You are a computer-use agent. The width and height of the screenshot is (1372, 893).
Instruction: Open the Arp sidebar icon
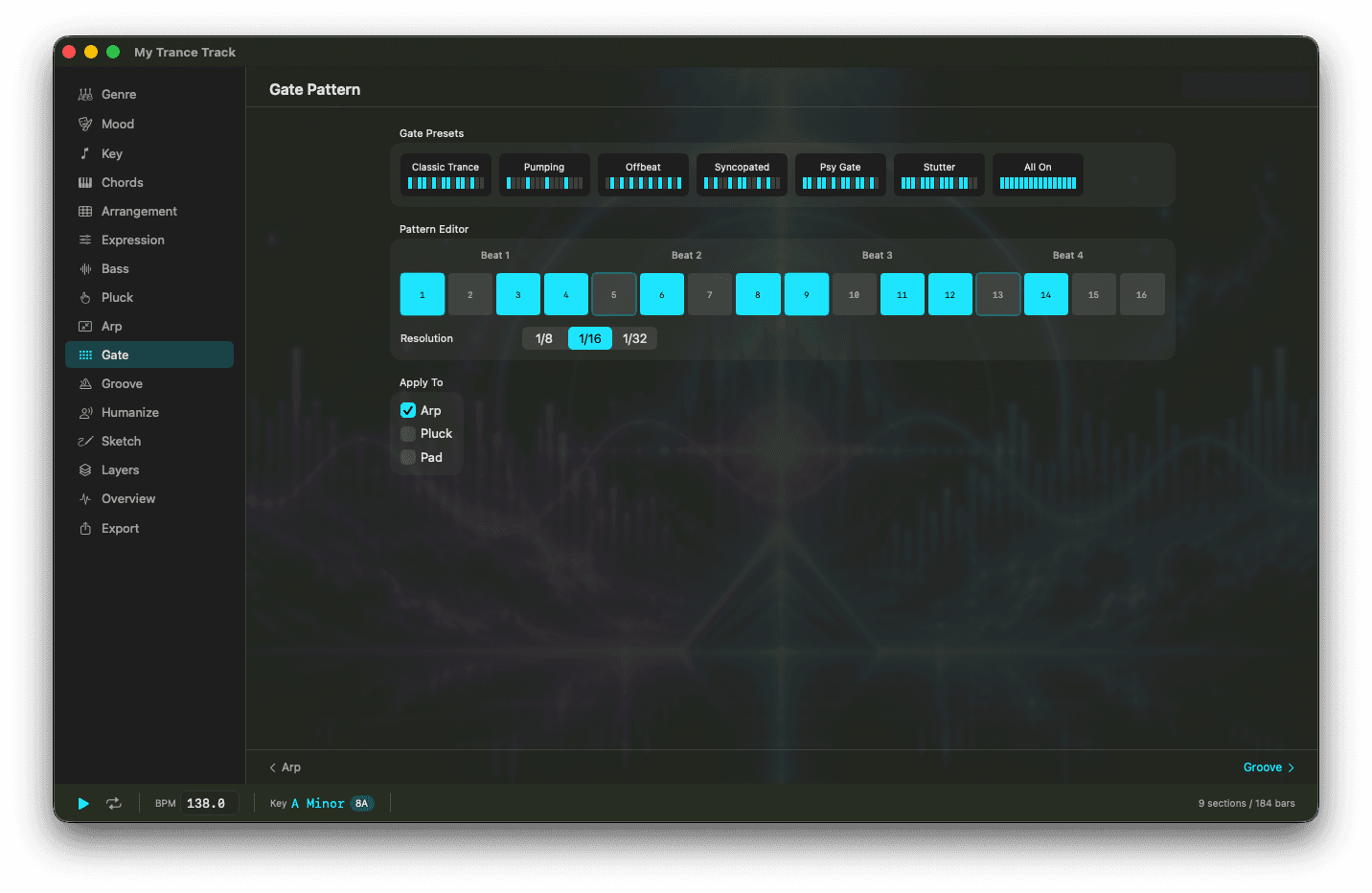tap(85, 327)
